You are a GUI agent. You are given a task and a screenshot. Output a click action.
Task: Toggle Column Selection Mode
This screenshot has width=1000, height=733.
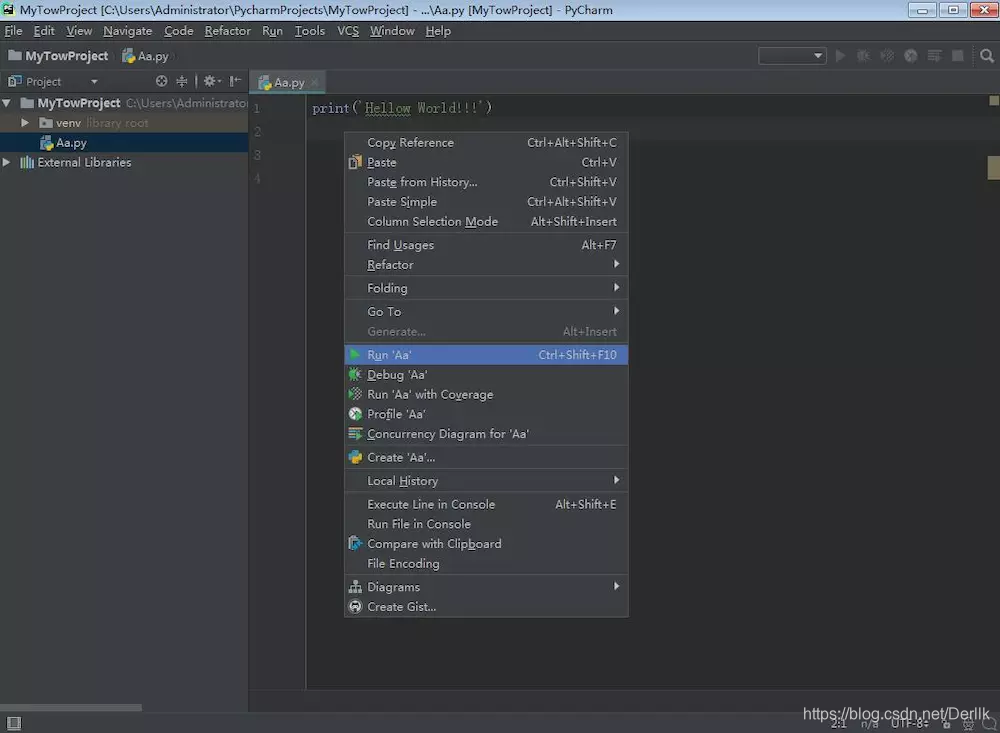486,221
